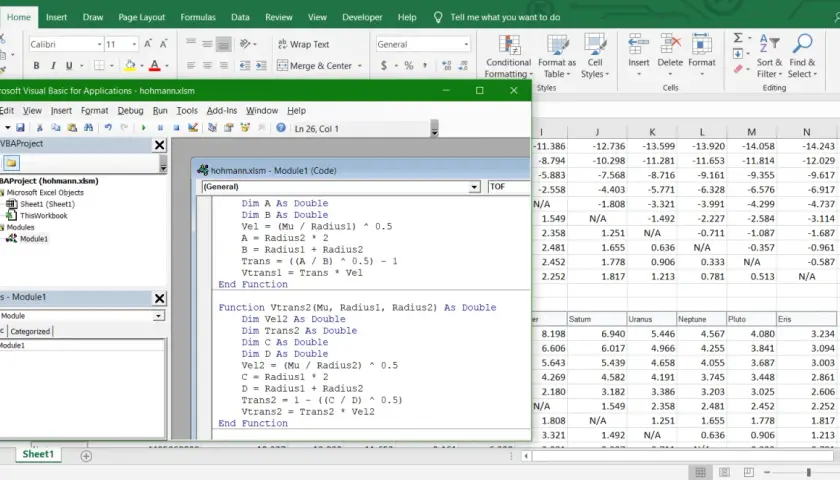Image resolution: width=840 pixels, height=480 pixels.
Task: Open the Add-Ins menu in VBA editor
Action: (x=222, y=110)
